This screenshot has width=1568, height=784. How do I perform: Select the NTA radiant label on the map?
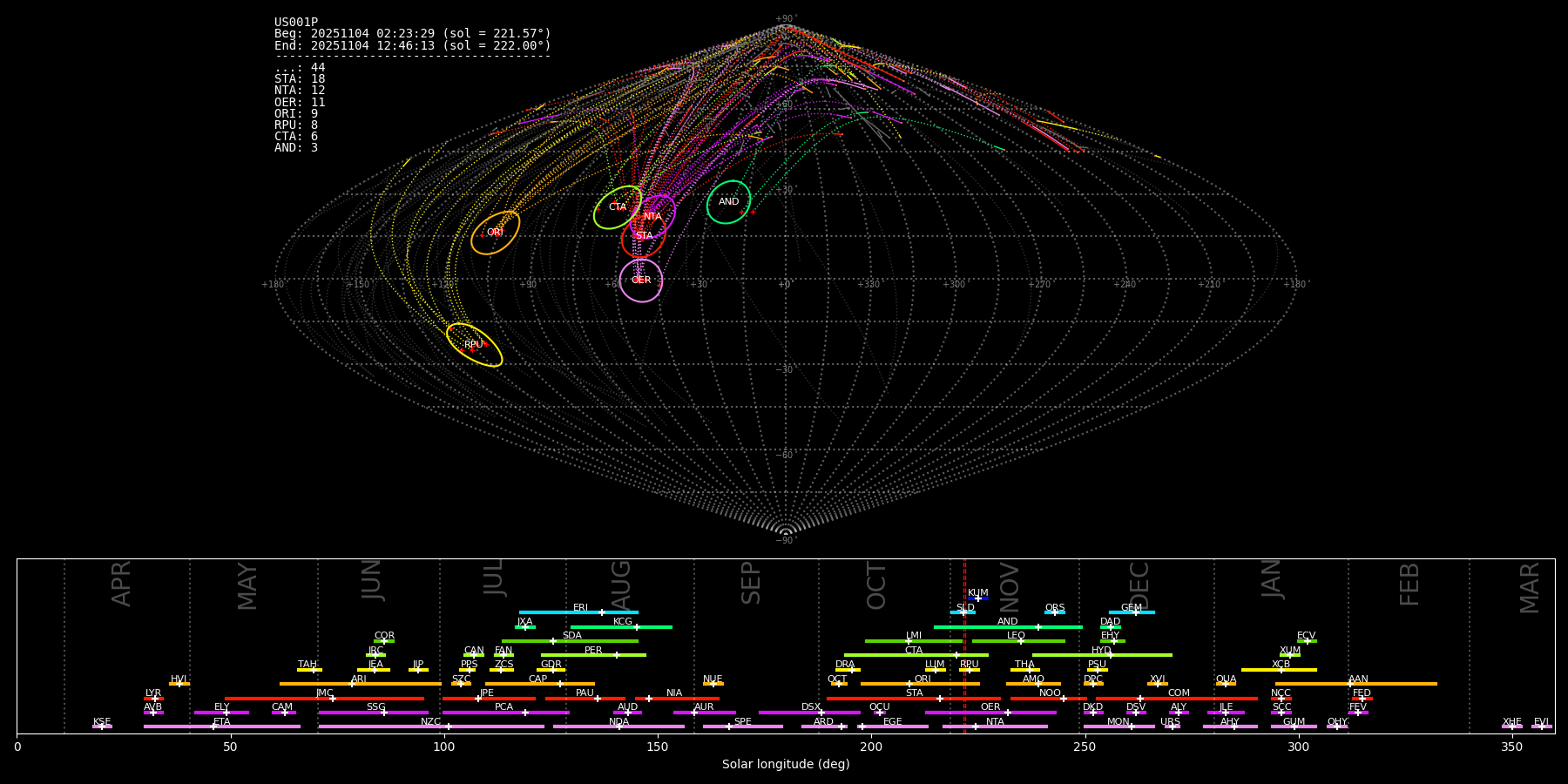tap(652, 217)
